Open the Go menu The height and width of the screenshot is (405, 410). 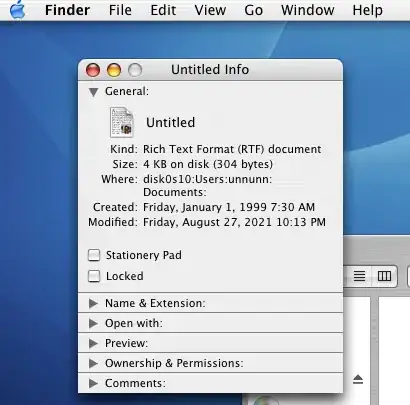[253, 10]
